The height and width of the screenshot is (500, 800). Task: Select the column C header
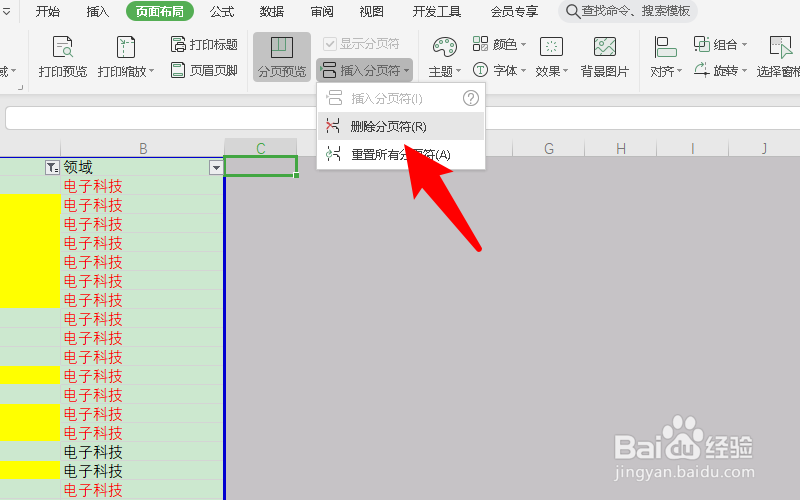click(x=261, y=148)
